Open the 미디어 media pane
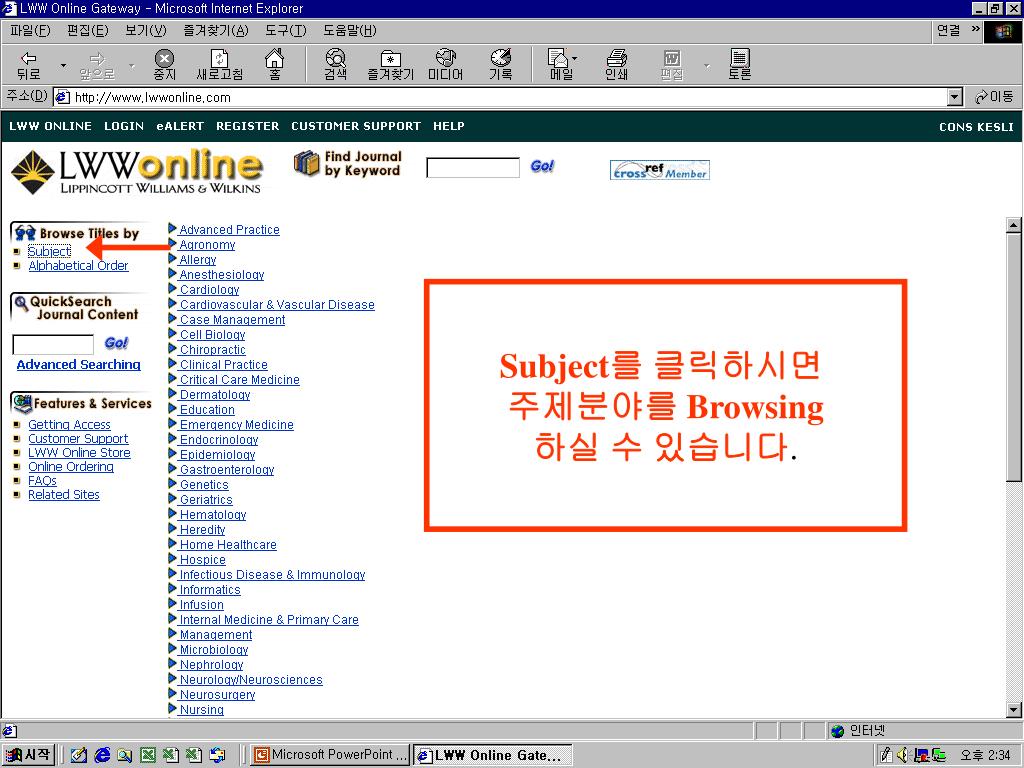Screen dimensions: 1024x768 (445, 65)
